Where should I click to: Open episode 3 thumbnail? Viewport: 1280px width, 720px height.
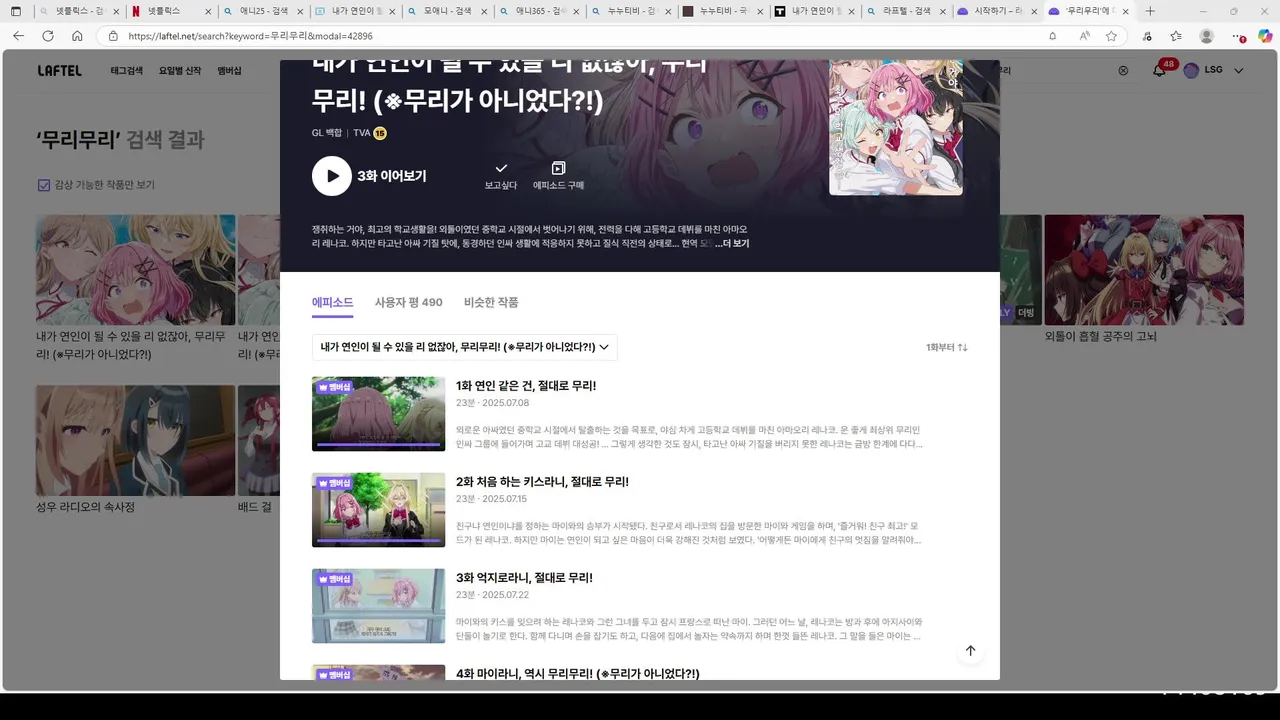[x=378, y=606]
